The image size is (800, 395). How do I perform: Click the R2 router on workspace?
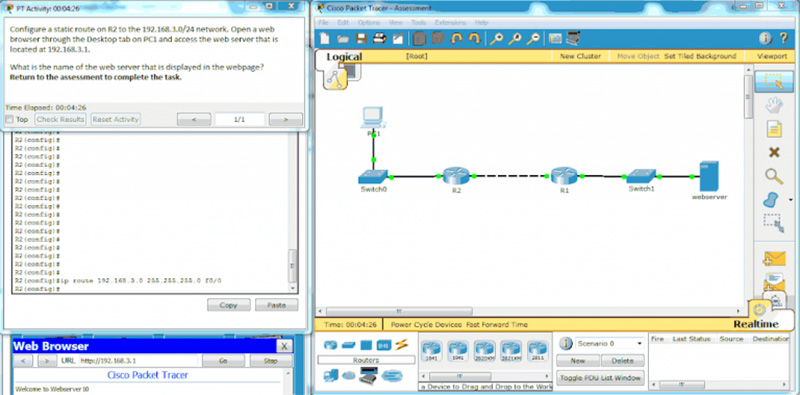[x=456, y=176]
